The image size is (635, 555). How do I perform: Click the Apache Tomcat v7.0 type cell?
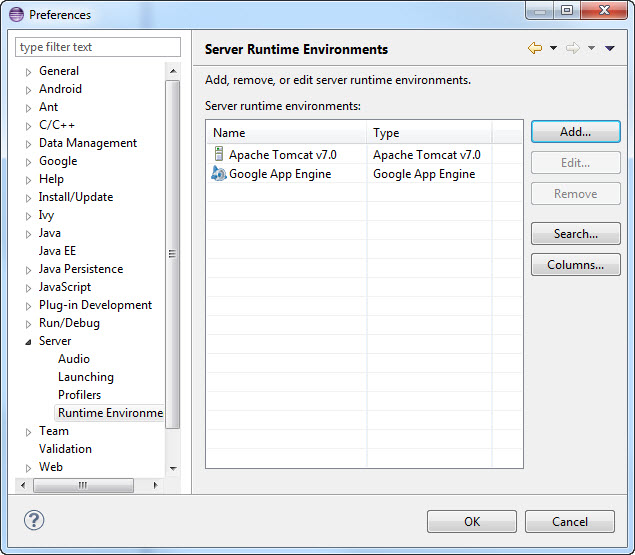[x=426, y=155]
